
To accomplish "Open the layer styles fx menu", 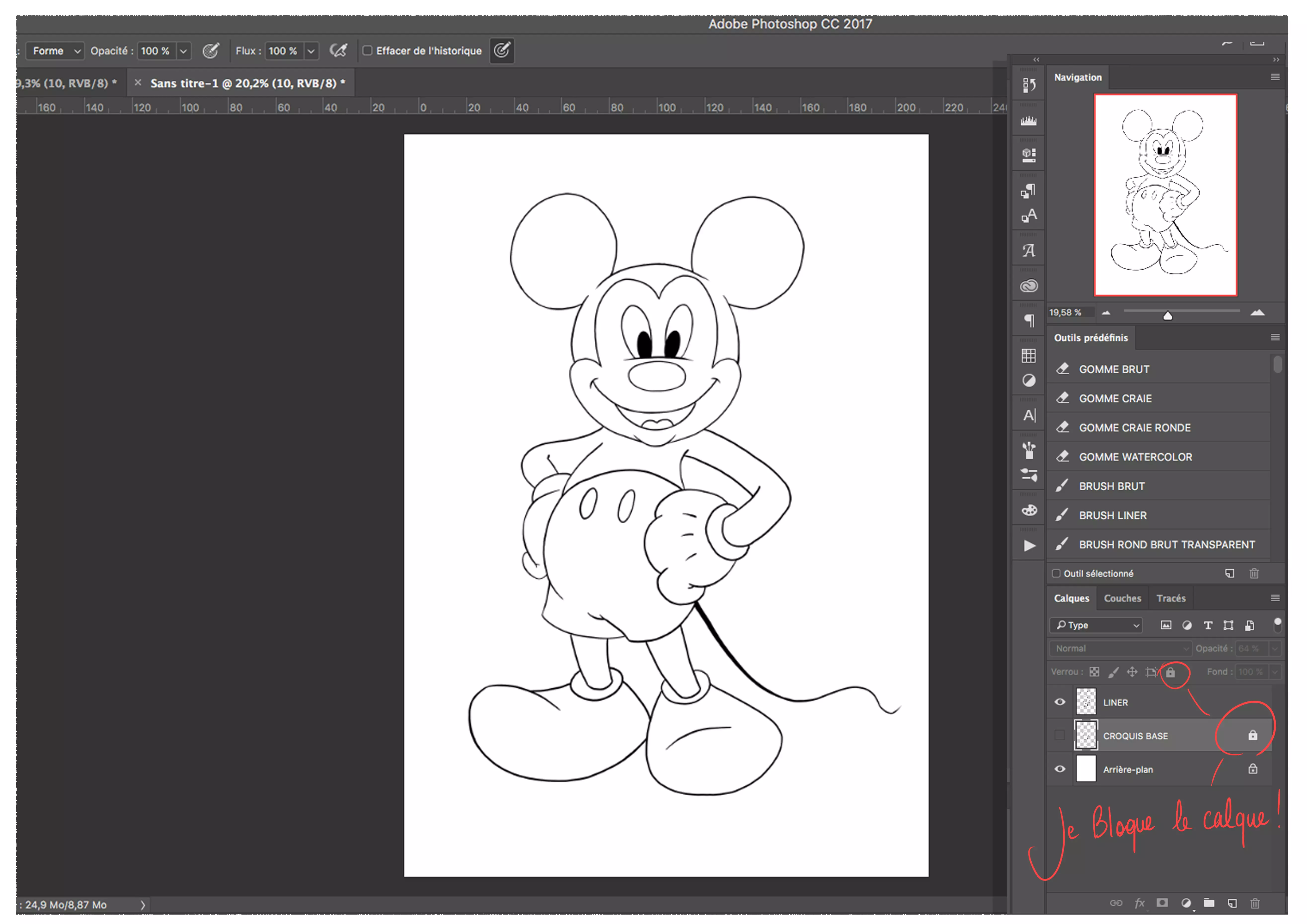I will click(x=1140, y=903).
